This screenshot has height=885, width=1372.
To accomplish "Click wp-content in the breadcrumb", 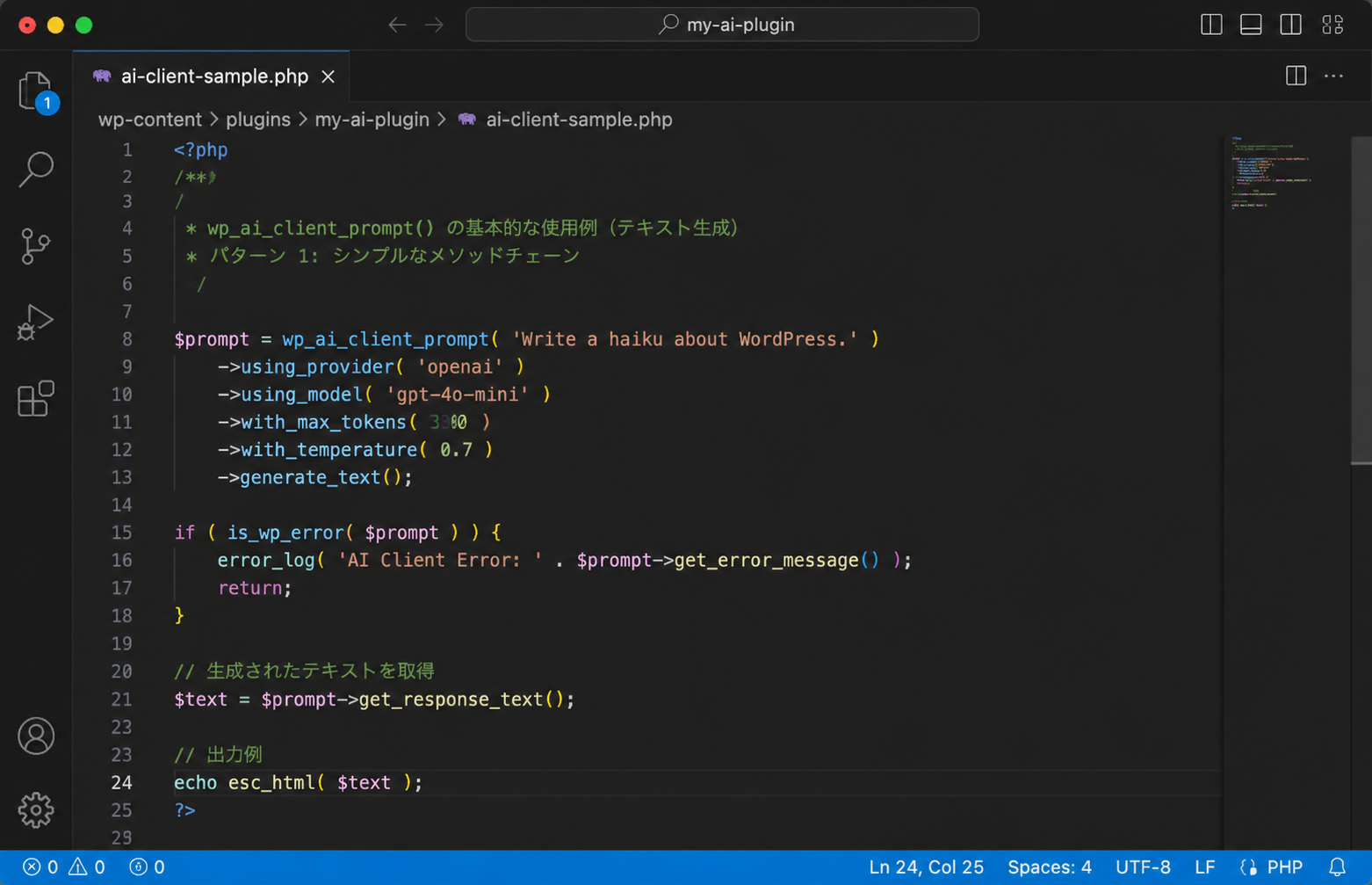I will (x=150, y=120).
